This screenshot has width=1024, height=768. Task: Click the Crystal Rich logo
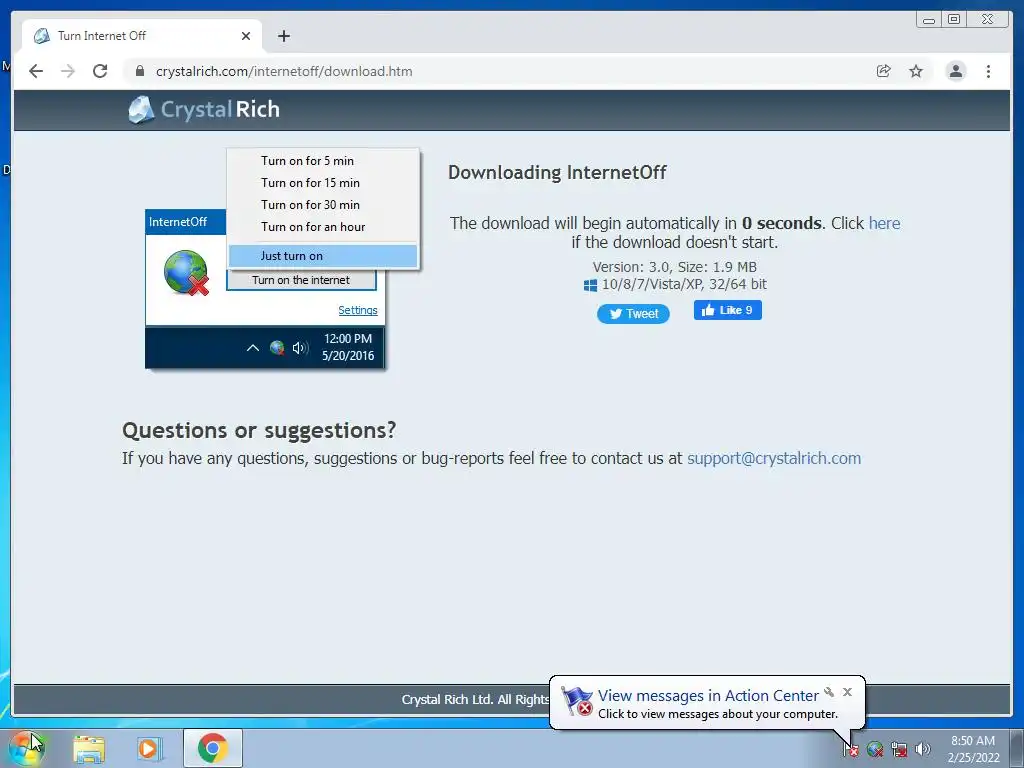pyautogui.click(x=204, y=110)
